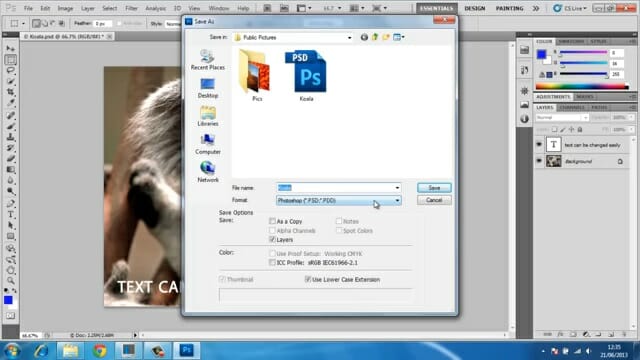Click the red channel slider in Color panel
640x360 pixels.
(x=583, y=52)
